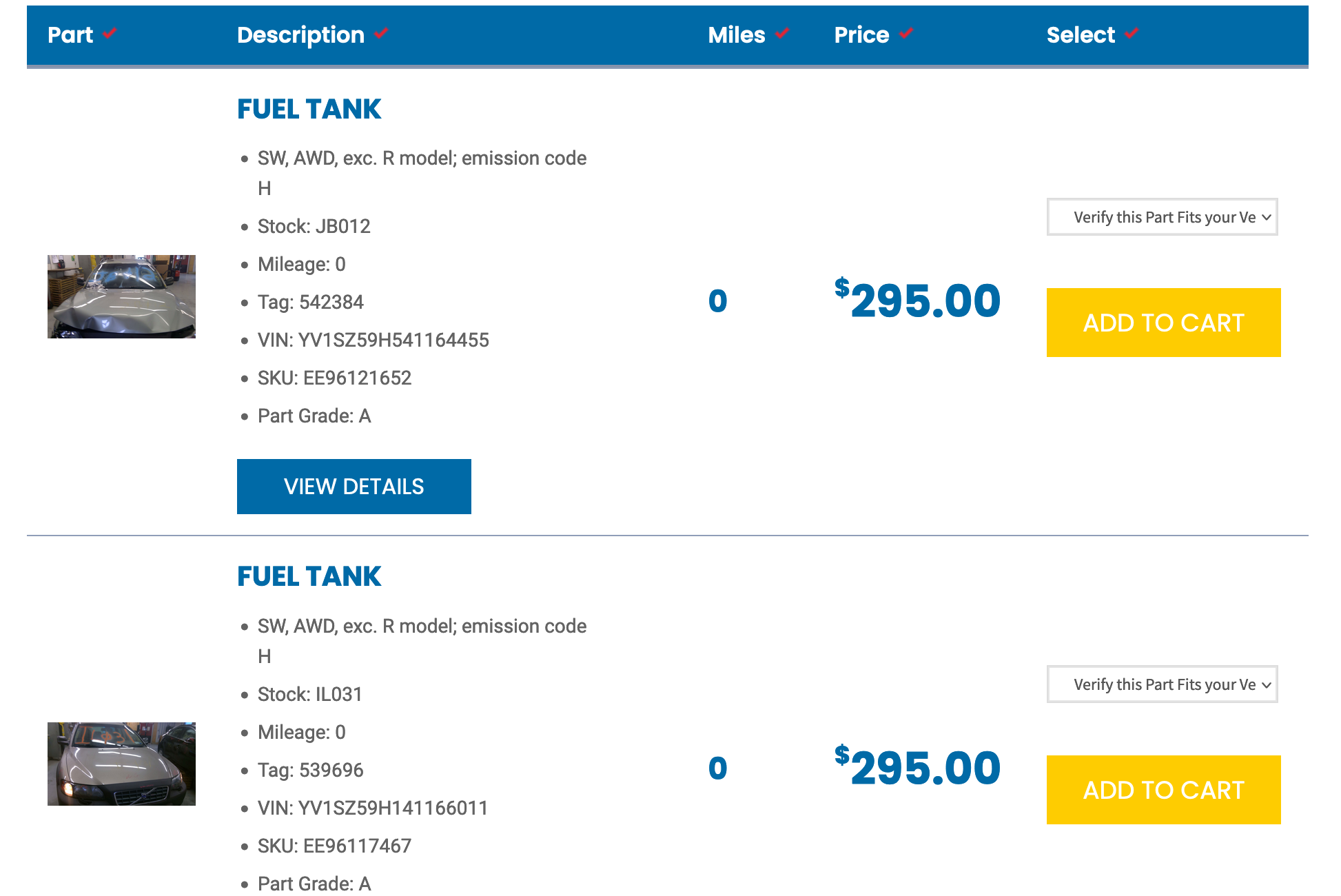Screen dimensions: 1341x896
Task: Click the sort checkmark icon beside Description
Action: click(x=382, y=33)
